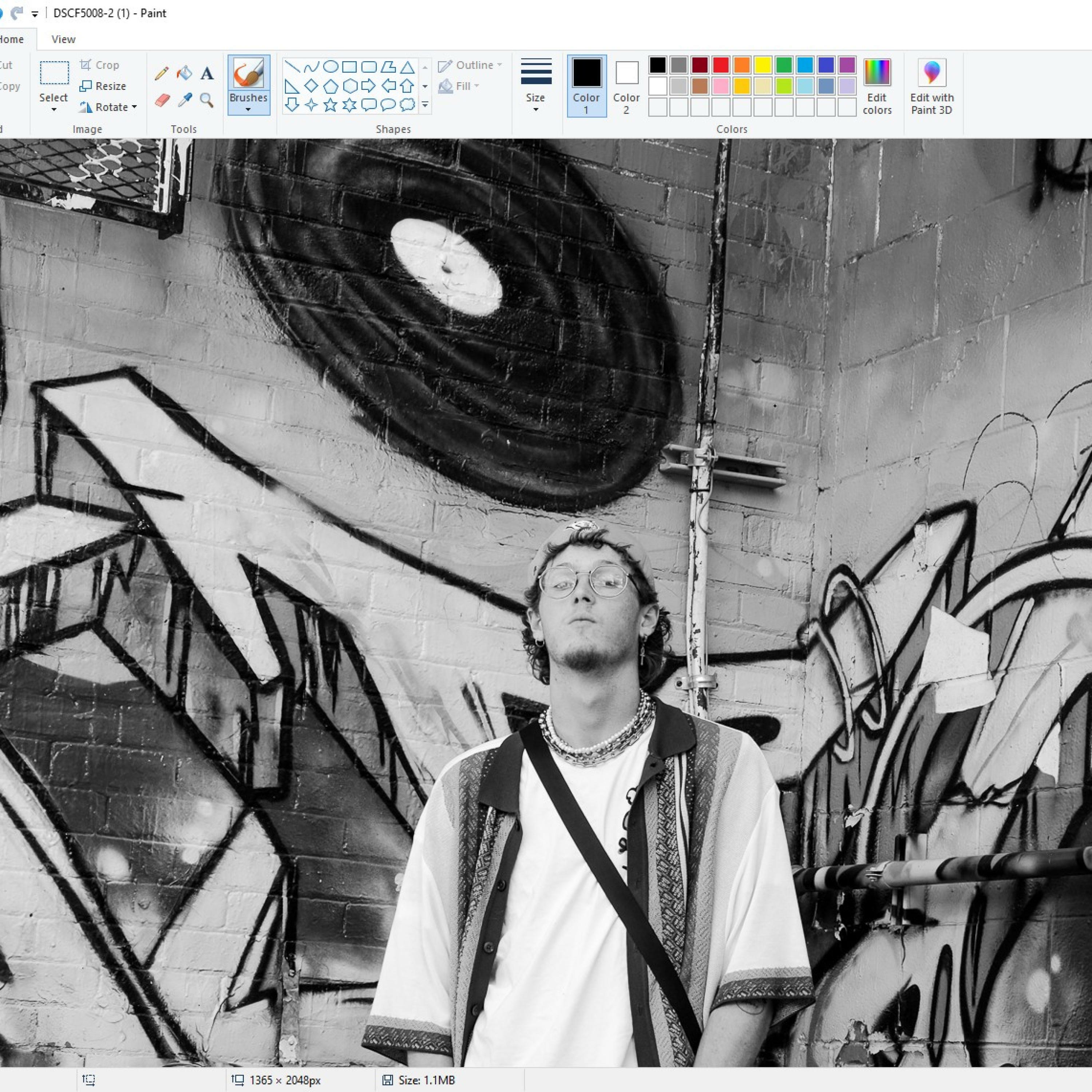Image resolution: width=1092 pixels, height=1092 pixels.
Task: Open Edit colors dialog
Action: tap(877, 86)
